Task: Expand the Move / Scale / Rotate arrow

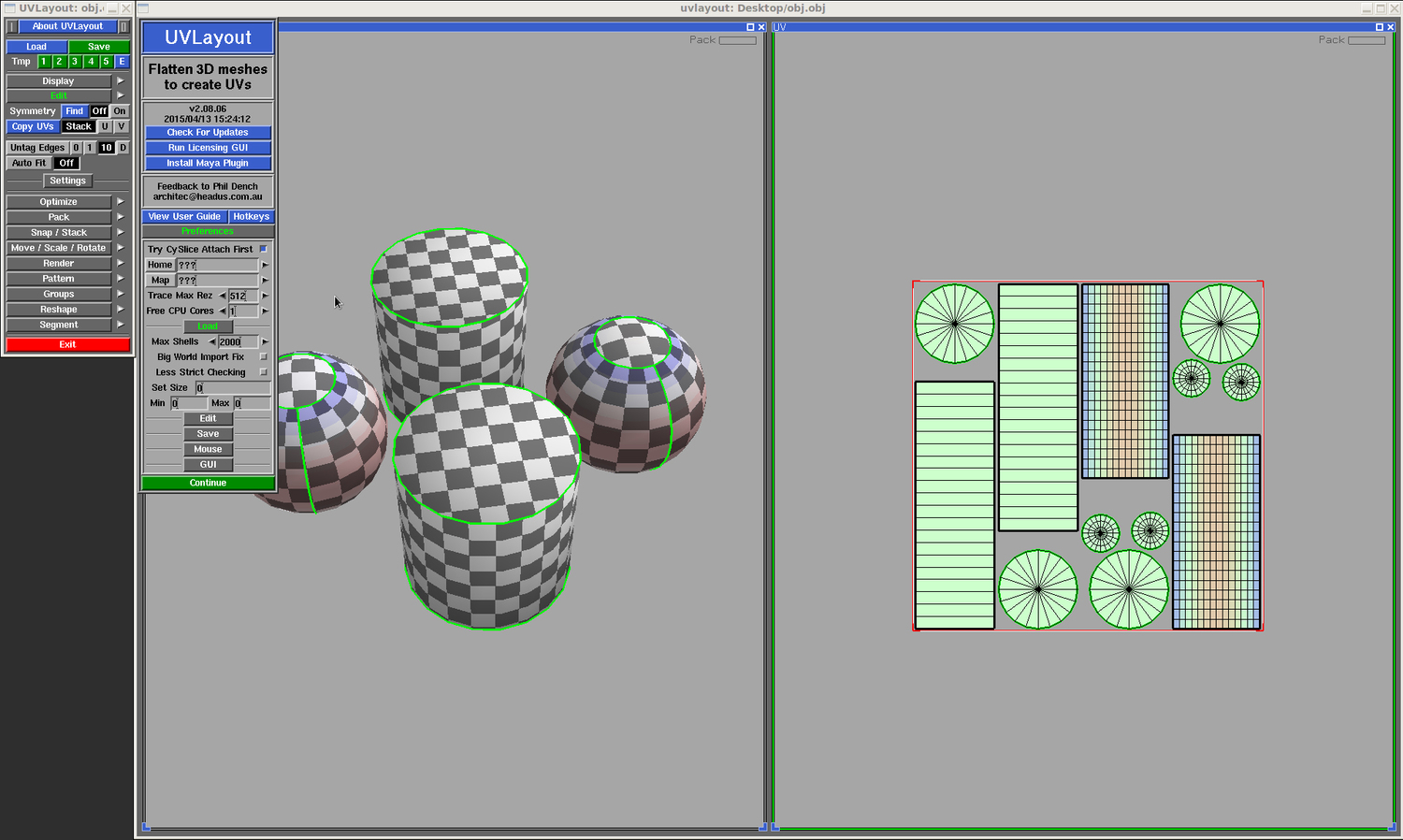Action: point(121,248)
